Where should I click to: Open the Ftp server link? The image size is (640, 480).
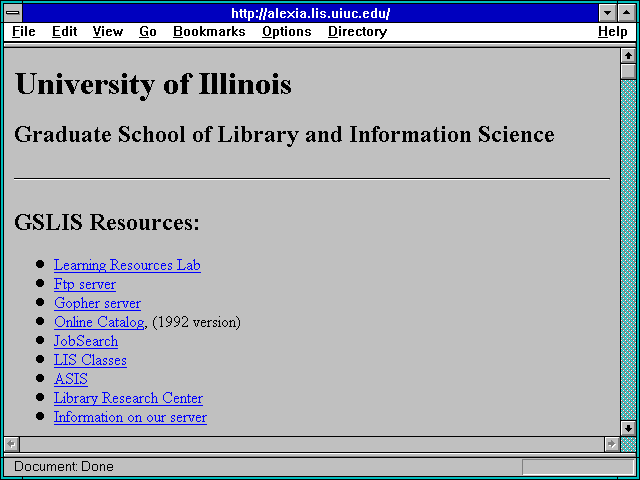tap(85, 284)
